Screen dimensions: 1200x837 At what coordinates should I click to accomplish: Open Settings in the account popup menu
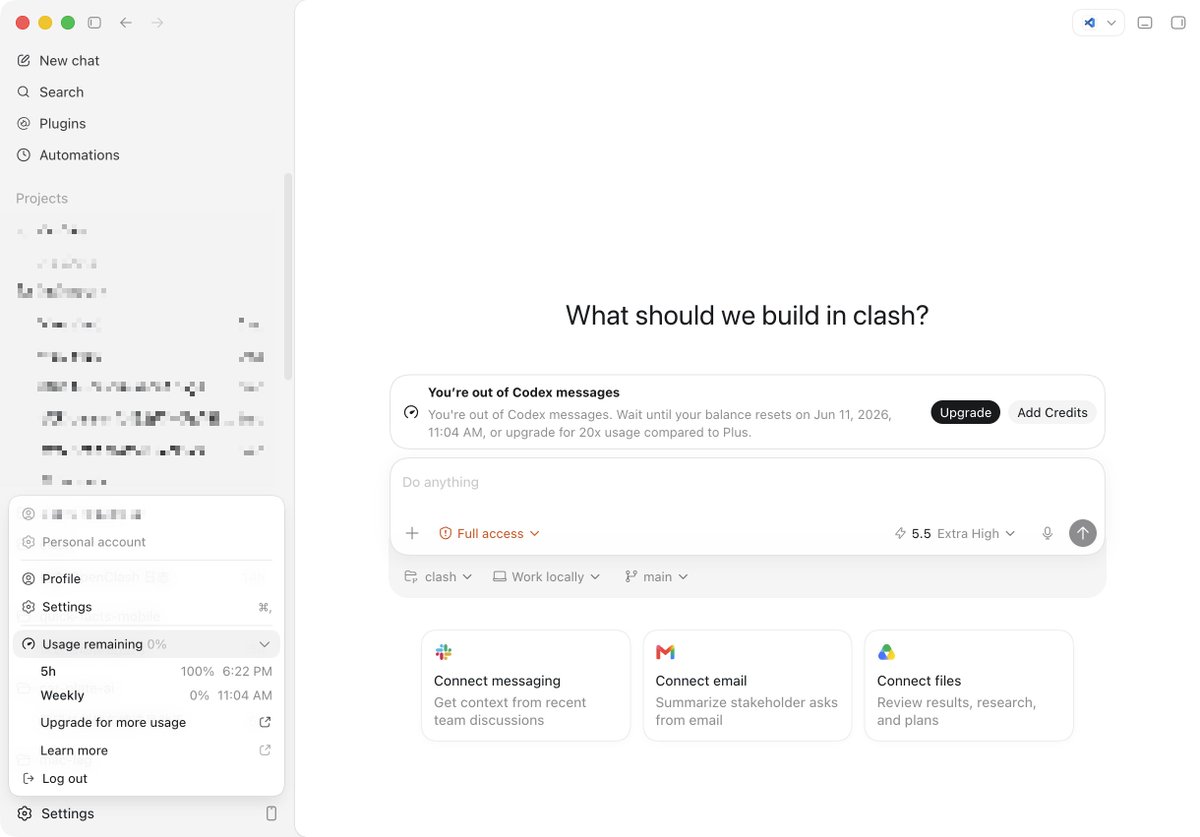point(146,607)
